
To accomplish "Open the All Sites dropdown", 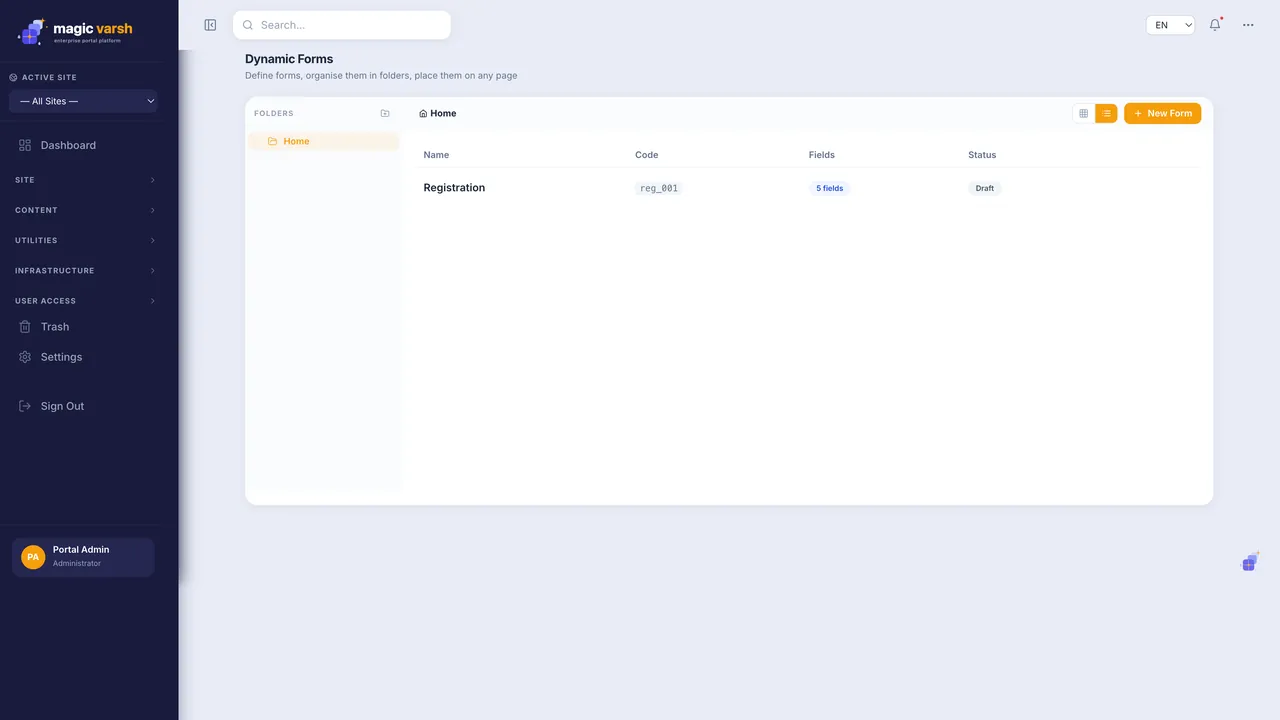I will [x=83, y=101].
